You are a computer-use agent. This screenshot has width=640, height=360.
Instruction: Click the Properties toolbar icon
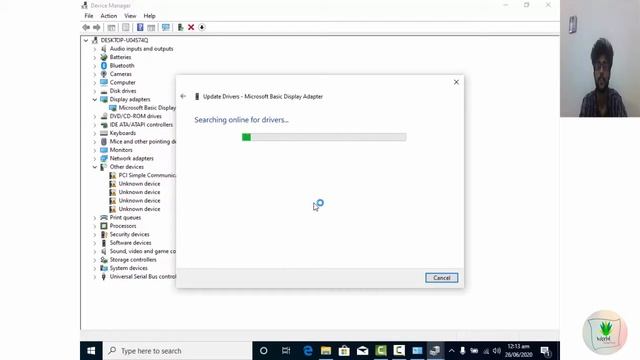(x=126, y=27)
